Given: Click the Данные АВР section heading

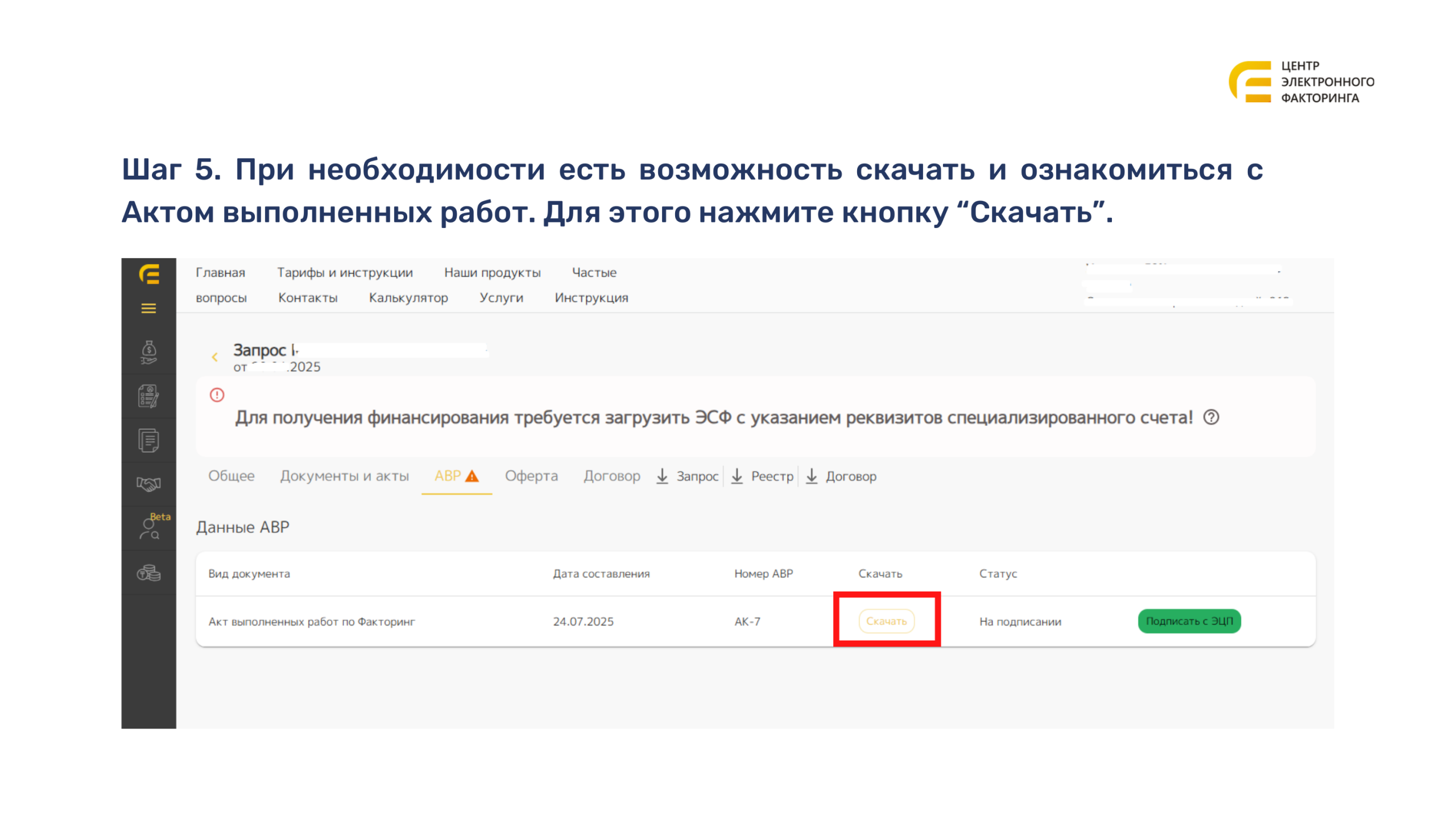Looking at the screenshot, I should click(242, 527).
